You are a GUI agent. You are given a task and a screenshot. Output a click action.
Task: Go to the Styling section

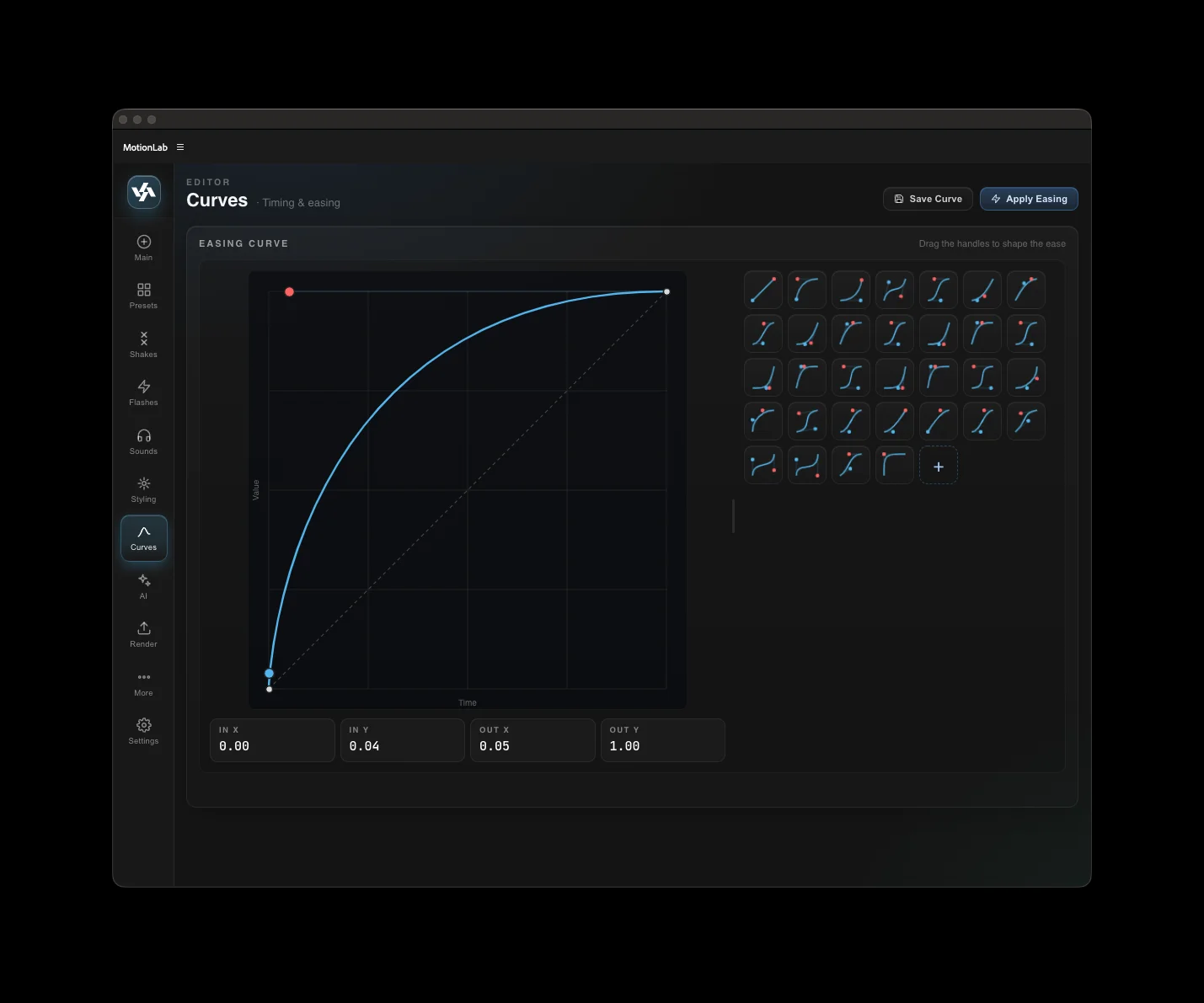pyautogui.click(x=143, y=490)
